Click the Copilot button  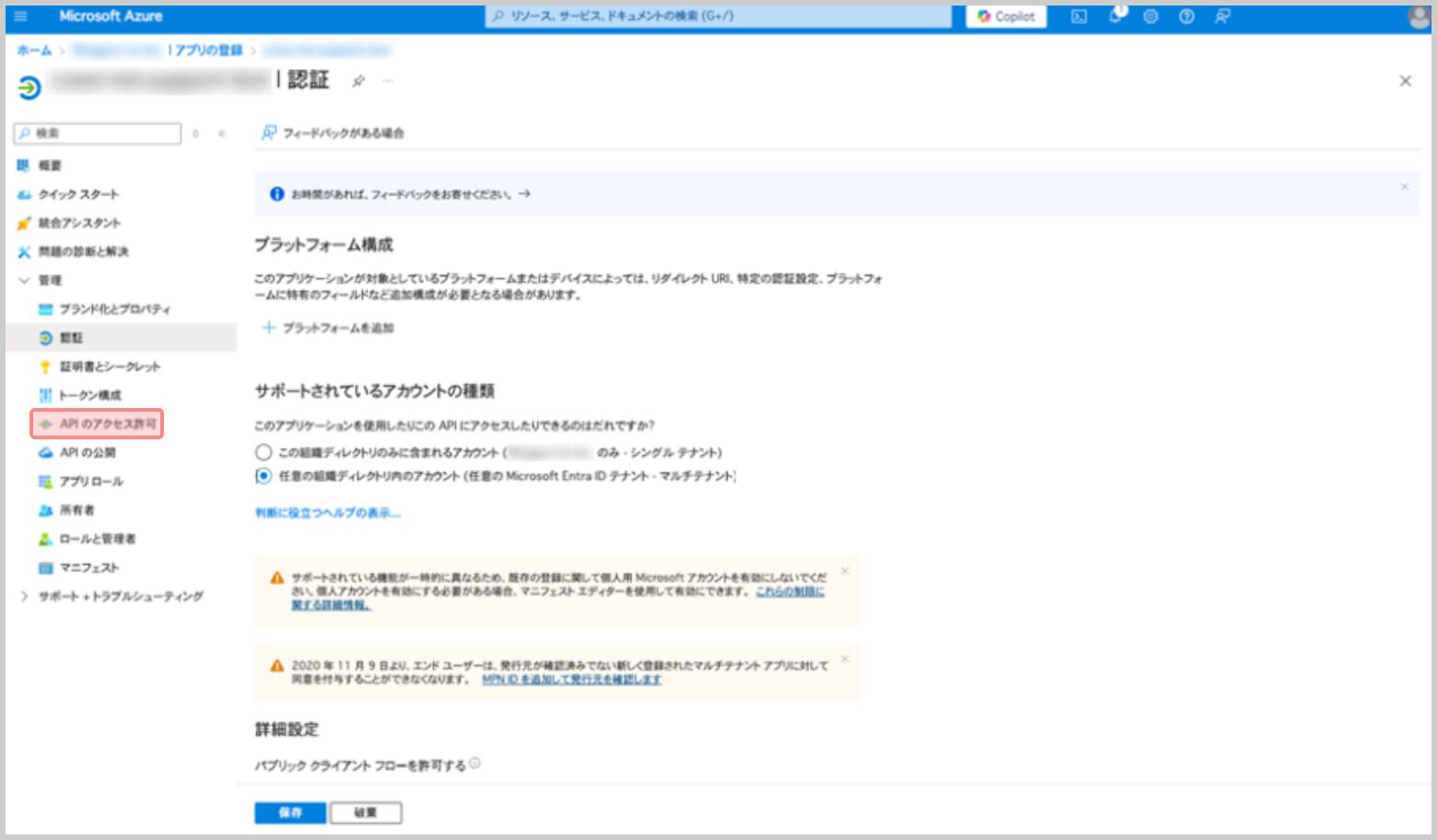(x=1006, y=17)
